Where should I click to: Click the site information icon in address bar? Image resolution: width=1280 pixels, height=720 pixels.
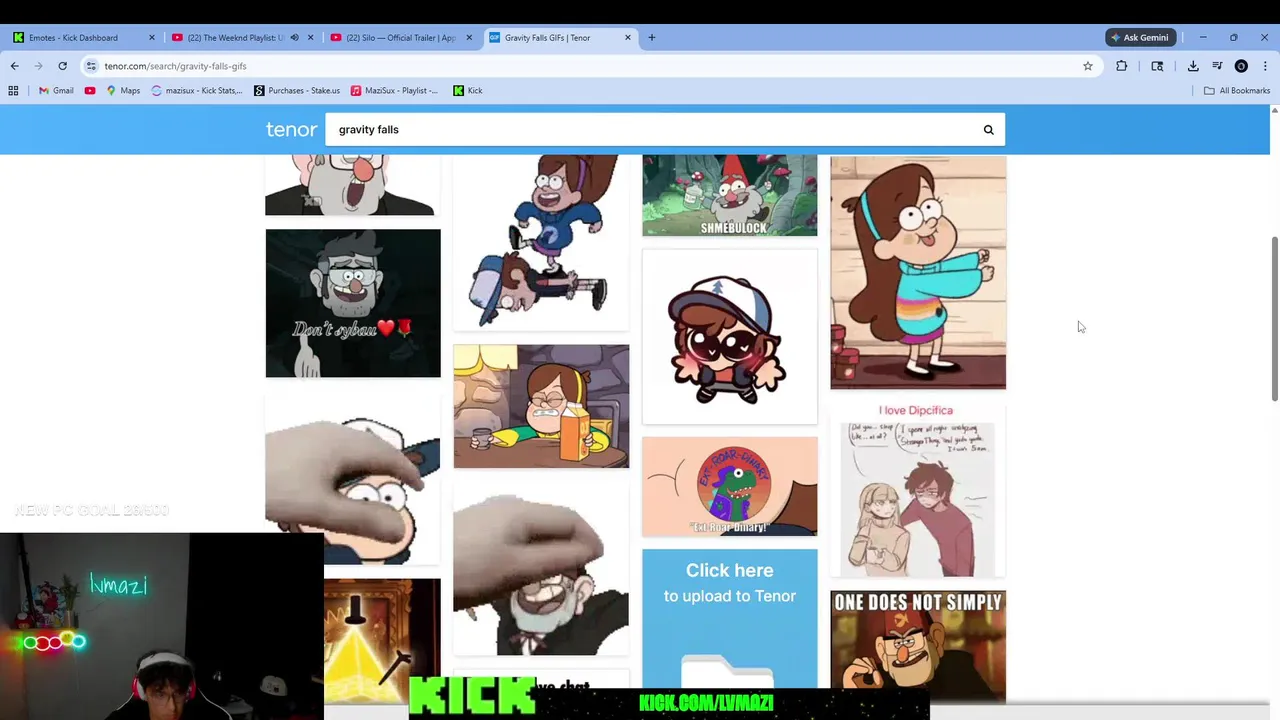[x=91, y=66]
